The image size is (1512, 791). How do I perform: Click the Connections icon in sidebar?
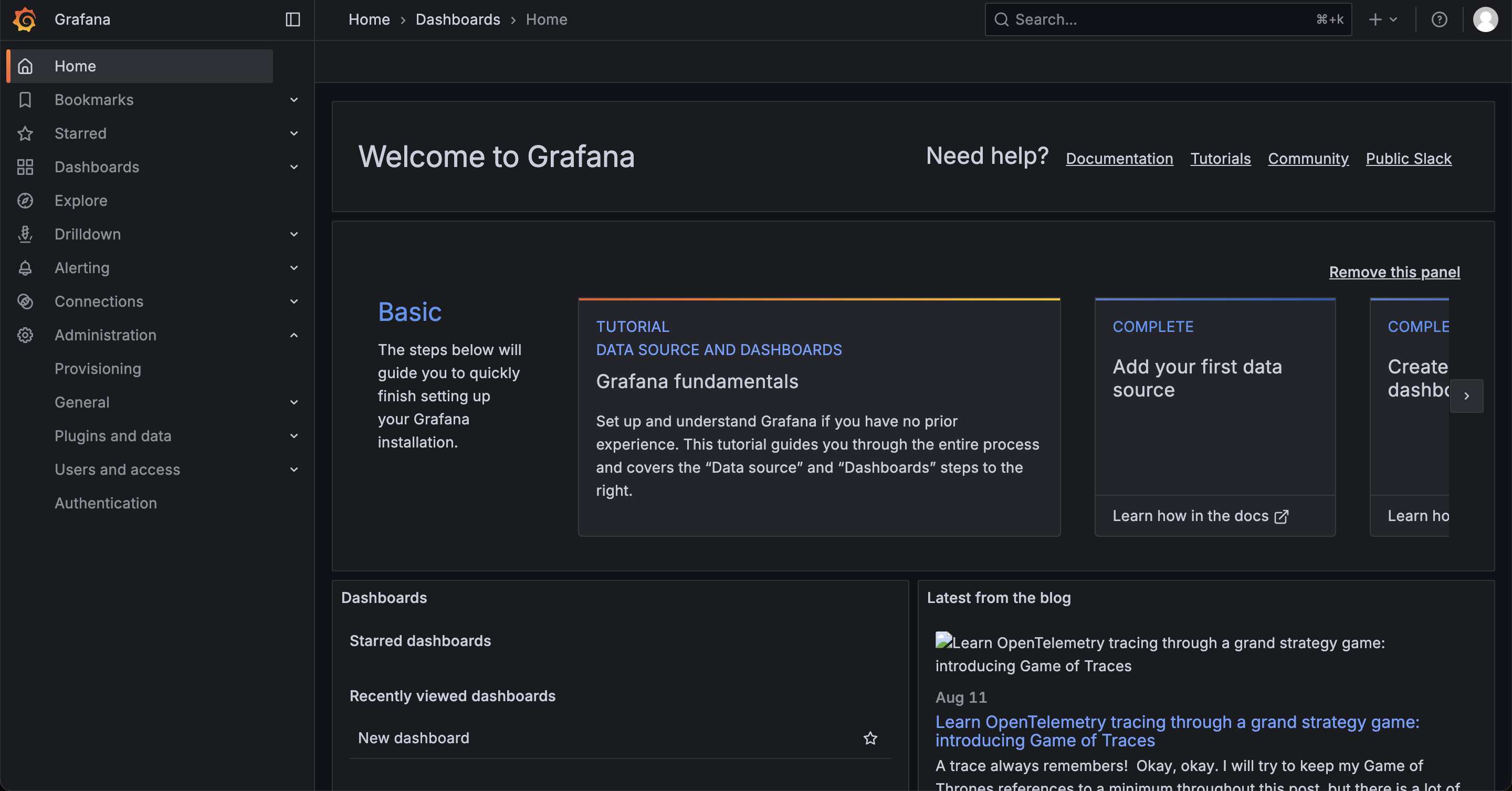pyautogui.click(x=25, y=301)
